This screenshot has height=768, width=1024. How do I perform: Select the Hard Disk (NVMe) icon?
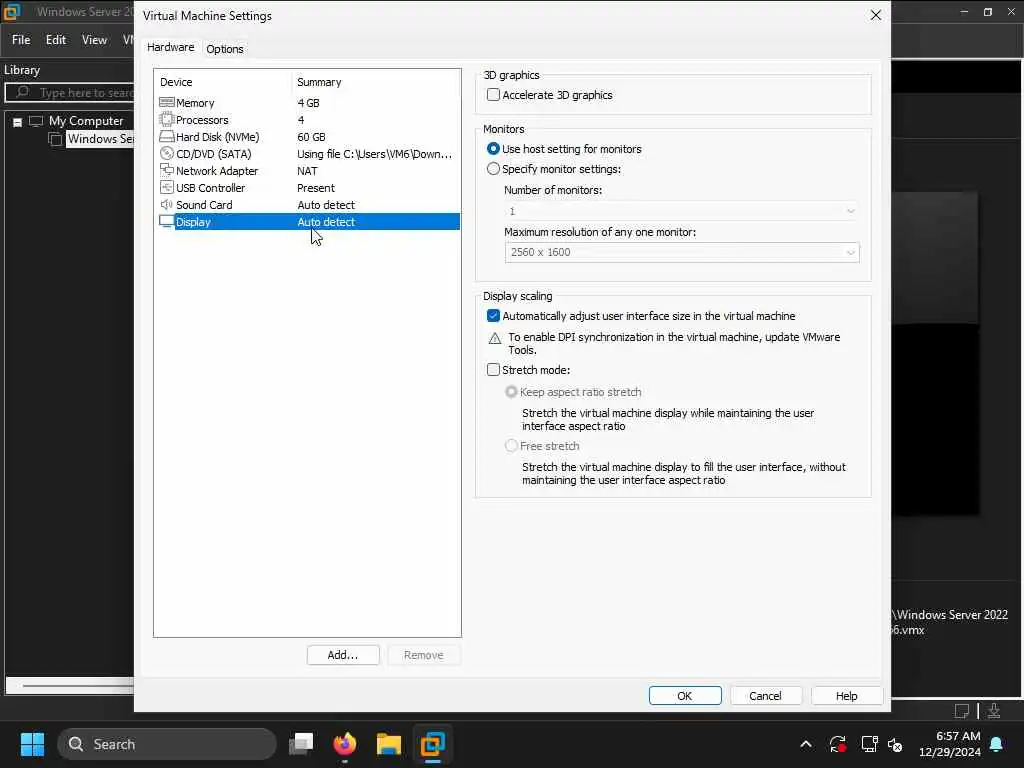tap(167, 136)
